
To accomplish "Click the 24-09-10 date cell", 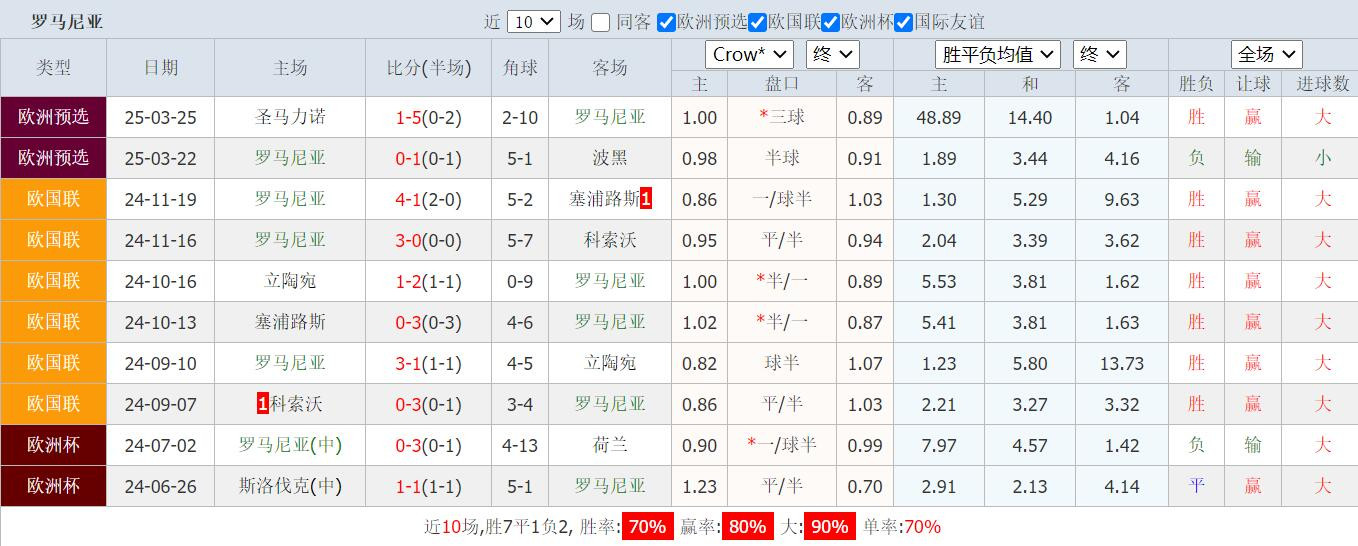I will tap(161, 363).
